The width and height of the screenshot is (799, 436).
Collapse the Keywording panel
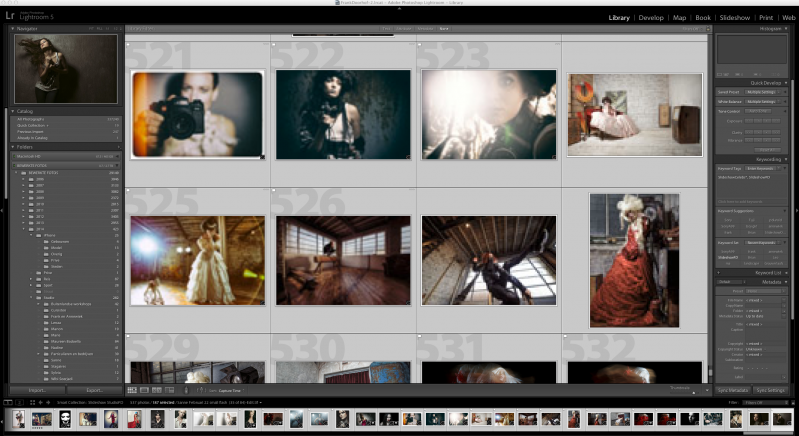click(x=786, y=159)
